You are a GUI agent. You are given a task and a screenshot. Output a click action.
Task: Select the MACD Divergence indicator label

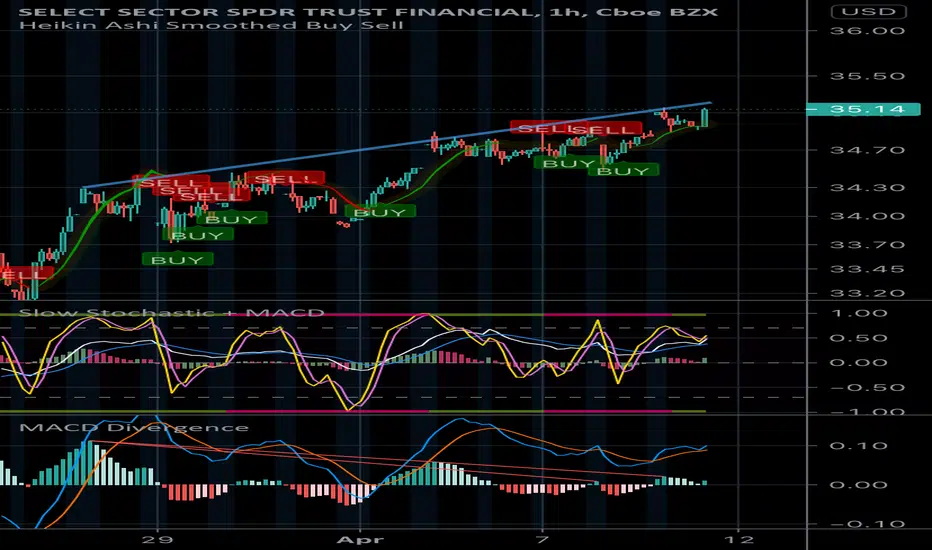(x=134, y=428)
